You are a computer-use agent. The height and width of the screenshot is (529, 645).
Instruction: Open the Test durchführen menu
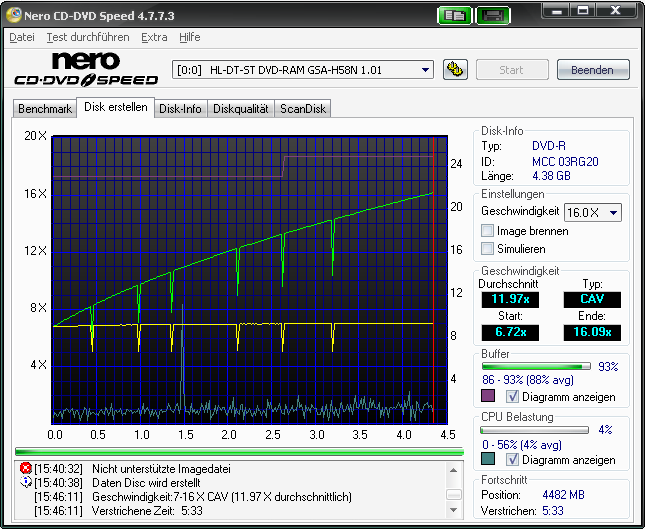click(88, 37)
